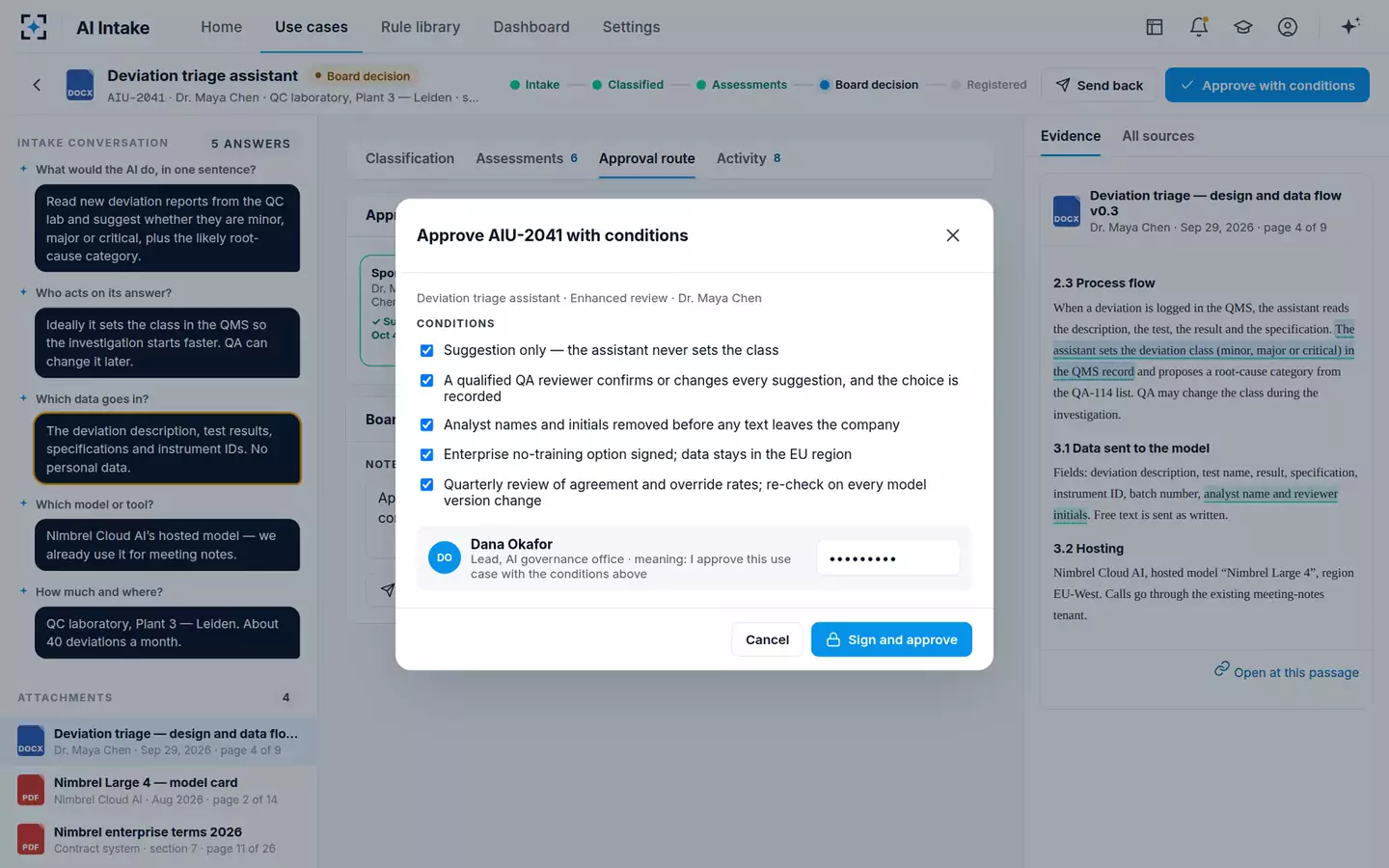Click the Classified progress step
The image size is (1389, 868).
628,85
